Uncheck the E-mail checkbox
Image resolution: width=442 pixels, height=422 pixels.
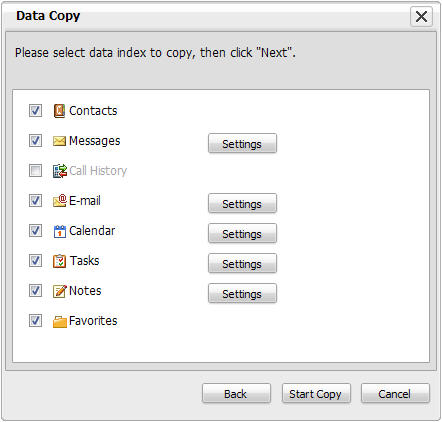[35, 201]
